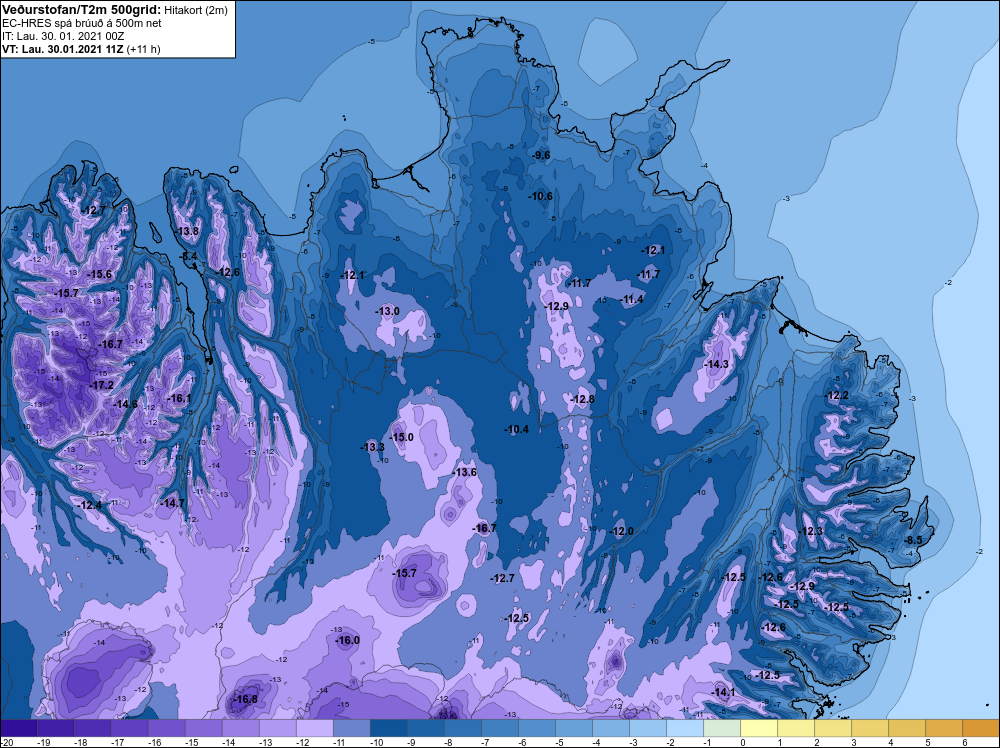1000x748 pixels.
Task: Select the 'IT: Lau. 30. 01. 2021 00Z' line
Action: pyautogui.click(x=64, y=36)
